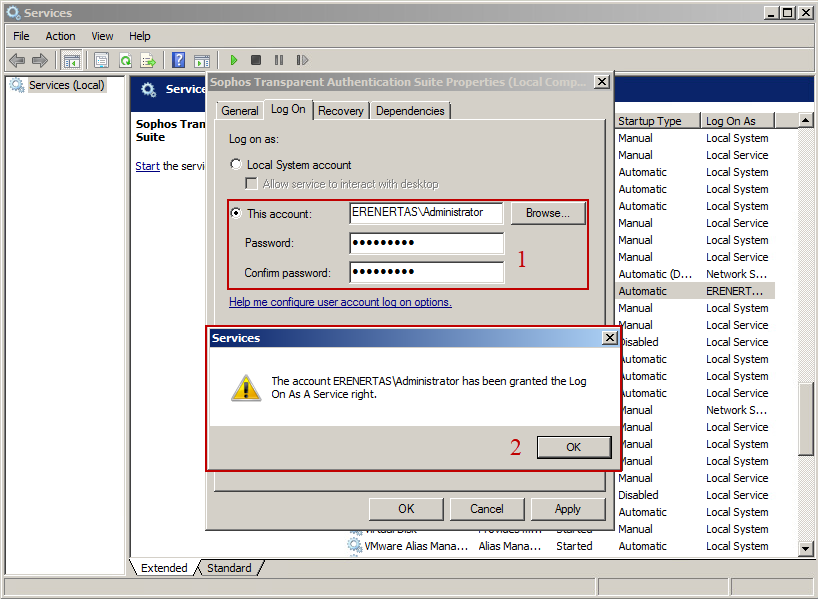The width and height of the screenshot is (818, 599).
Task: Click the Automatic (D... startup type cell
Action: pyautogui.click(x=655, y=274)
